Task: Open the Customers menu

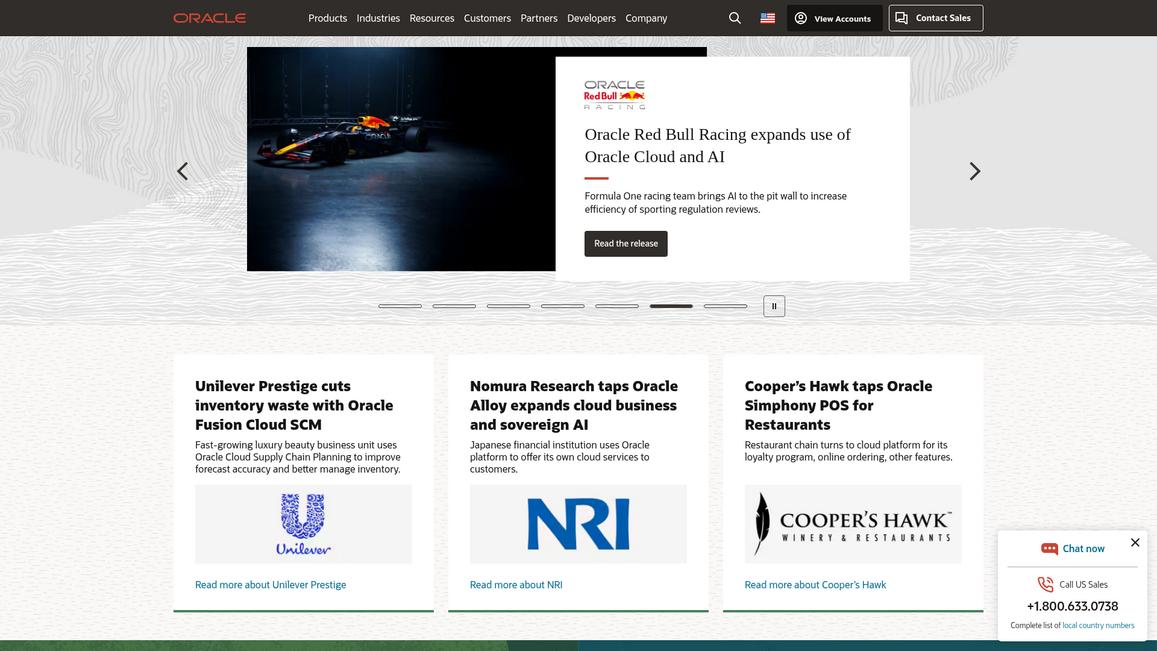Action: click(487, 18)
